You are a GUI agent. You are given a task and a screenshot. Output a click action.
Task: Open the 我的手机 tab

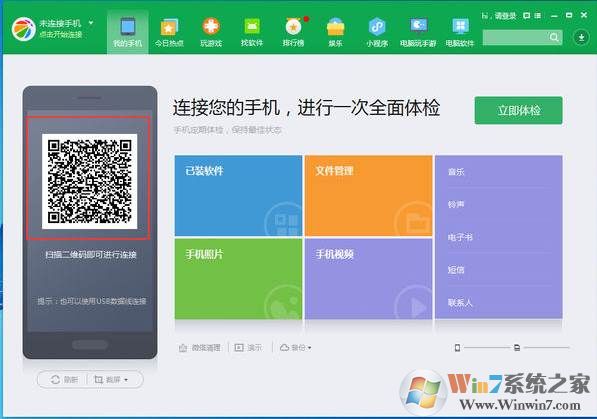pos(128,32)
